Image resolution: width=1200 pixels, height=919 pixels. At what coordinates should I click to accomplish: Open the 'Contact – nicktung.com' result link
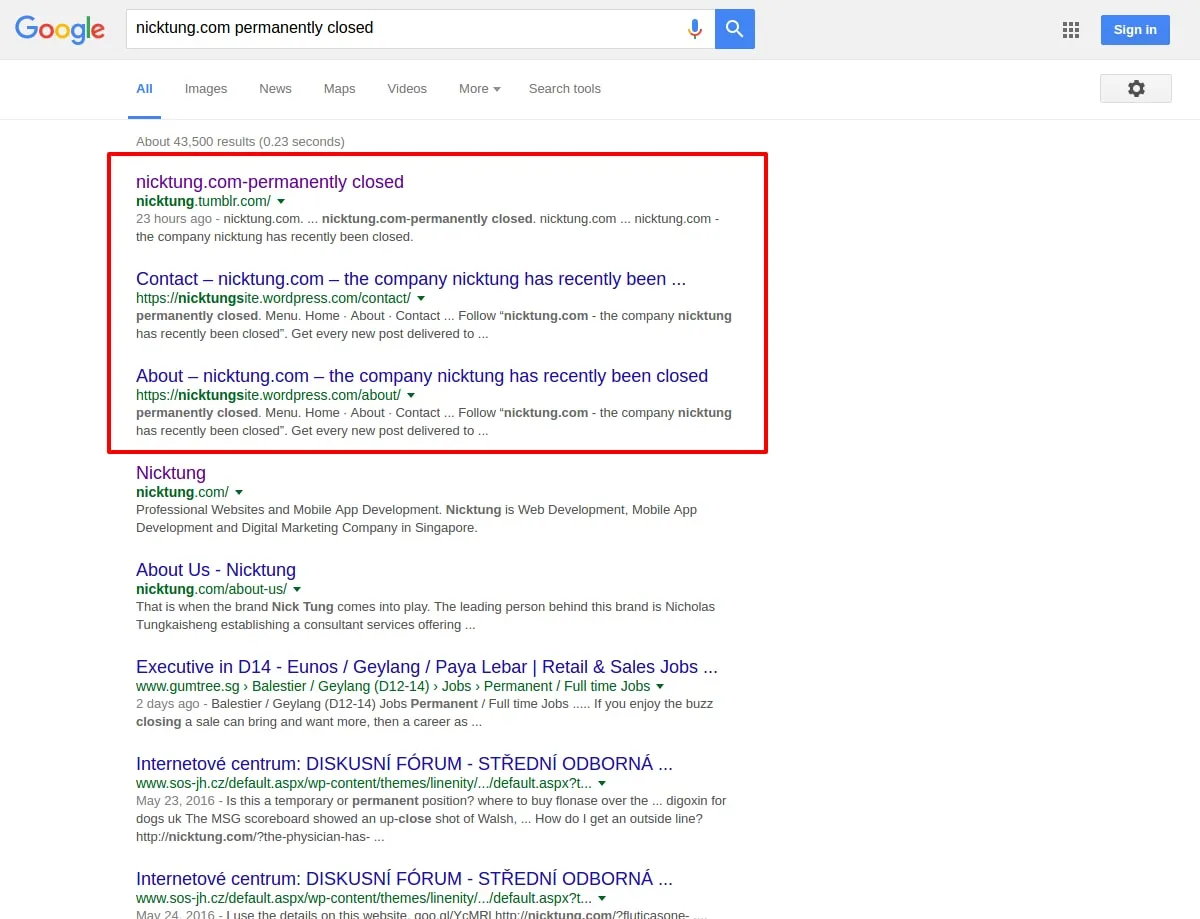click(411, 279)
